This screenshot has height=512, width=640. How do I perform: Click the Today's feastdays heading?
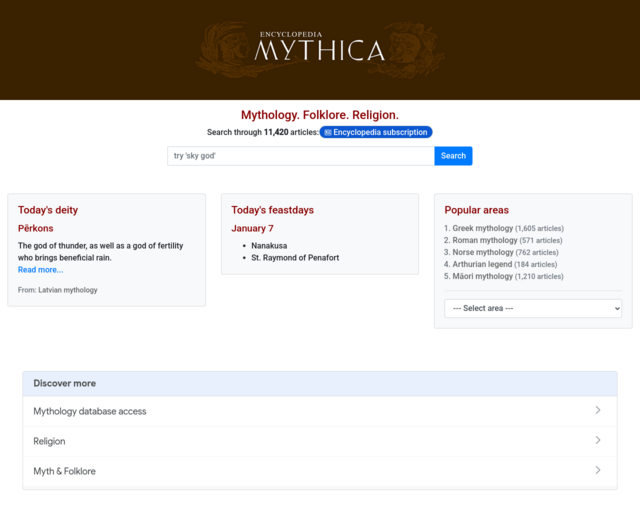coord(273,210)
